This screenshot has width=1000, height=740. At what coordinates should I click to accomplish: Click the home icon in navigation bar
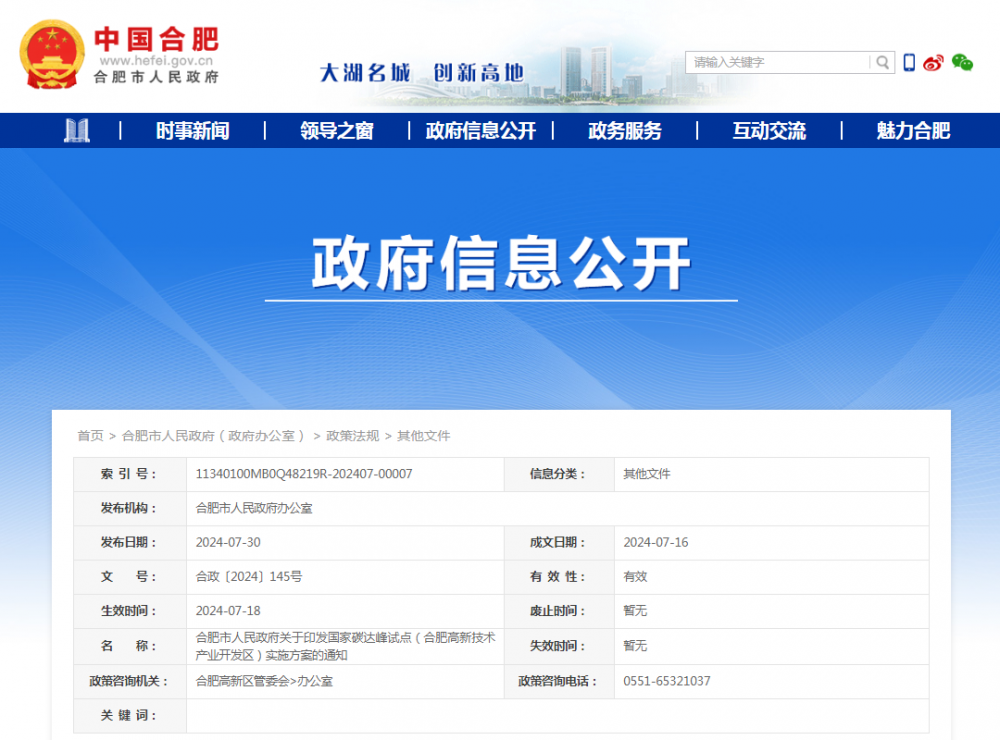[77, 130]
